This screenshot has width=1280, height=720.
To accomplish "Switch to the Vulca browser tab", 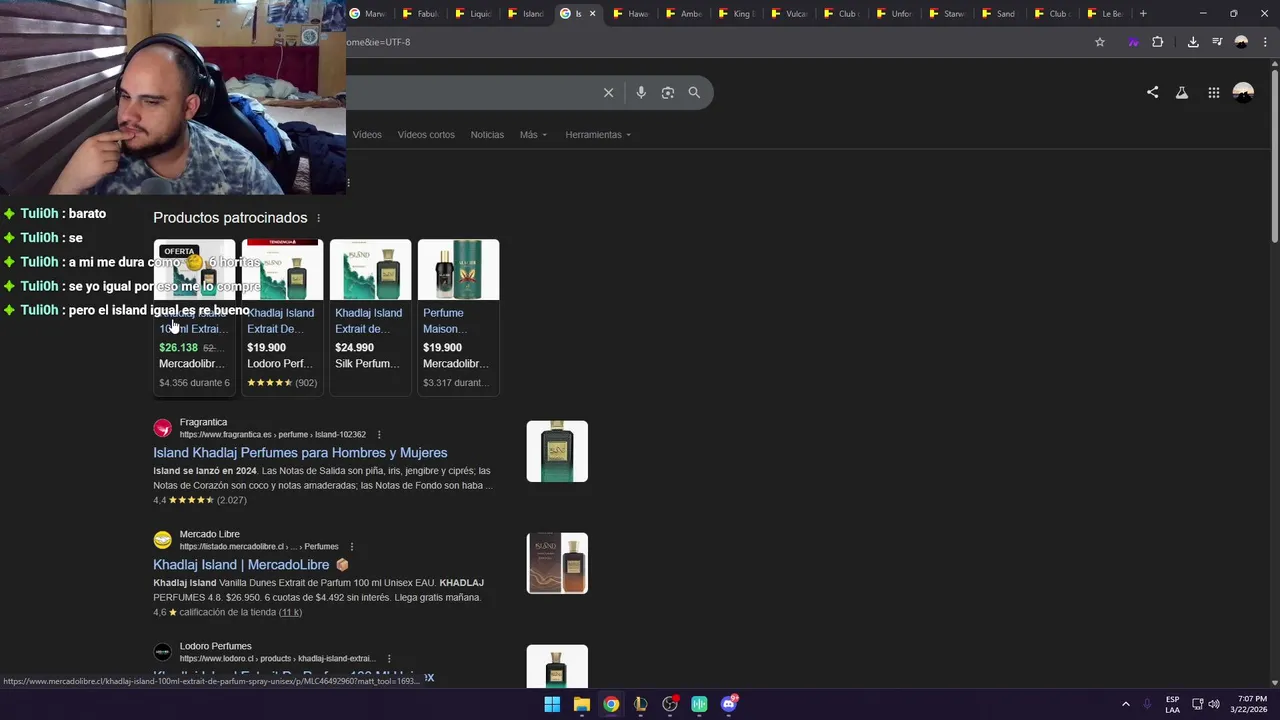I will pyautogui.click(x=791, y=14).
